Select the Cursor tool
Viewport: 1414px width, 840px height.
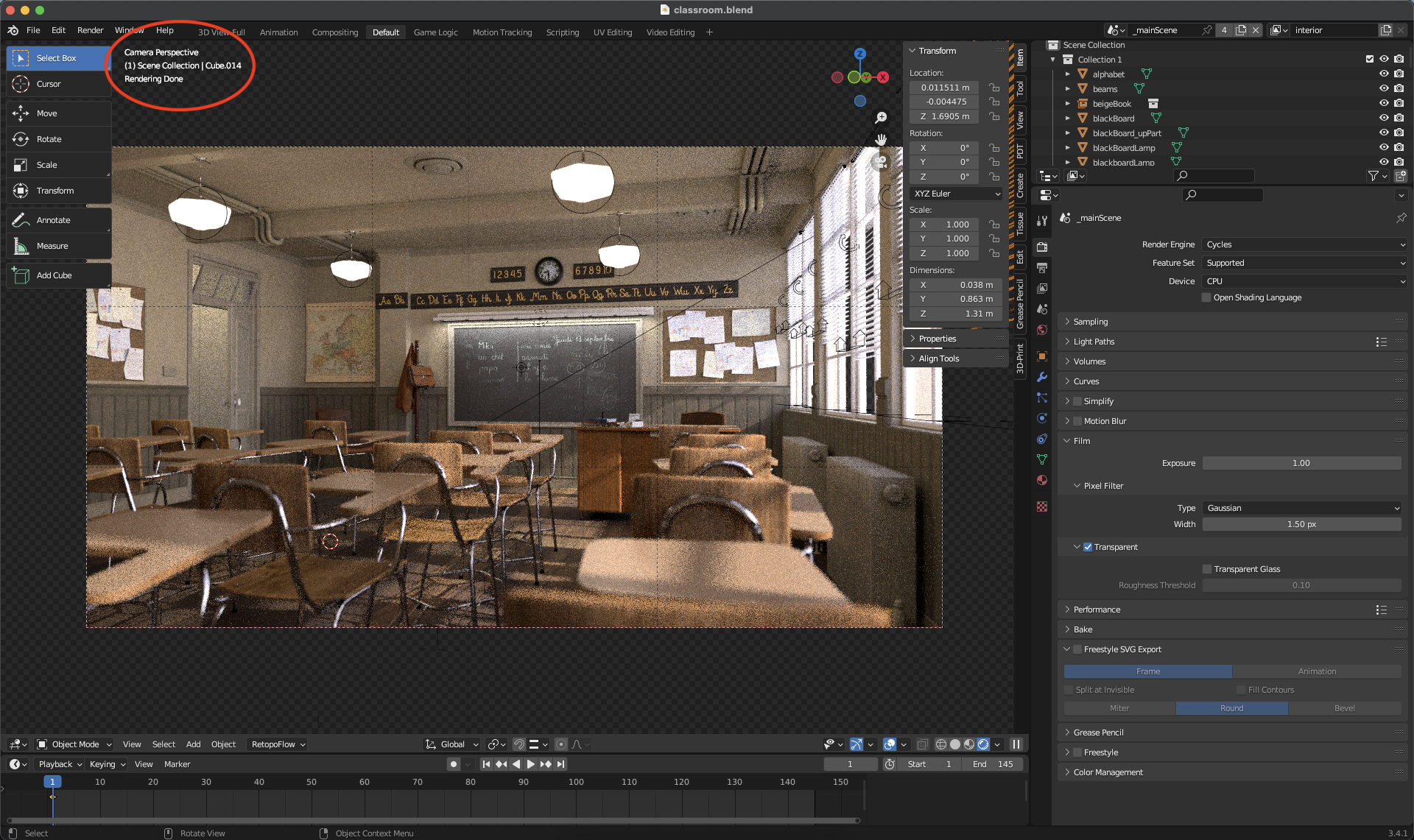pos(59,84)
